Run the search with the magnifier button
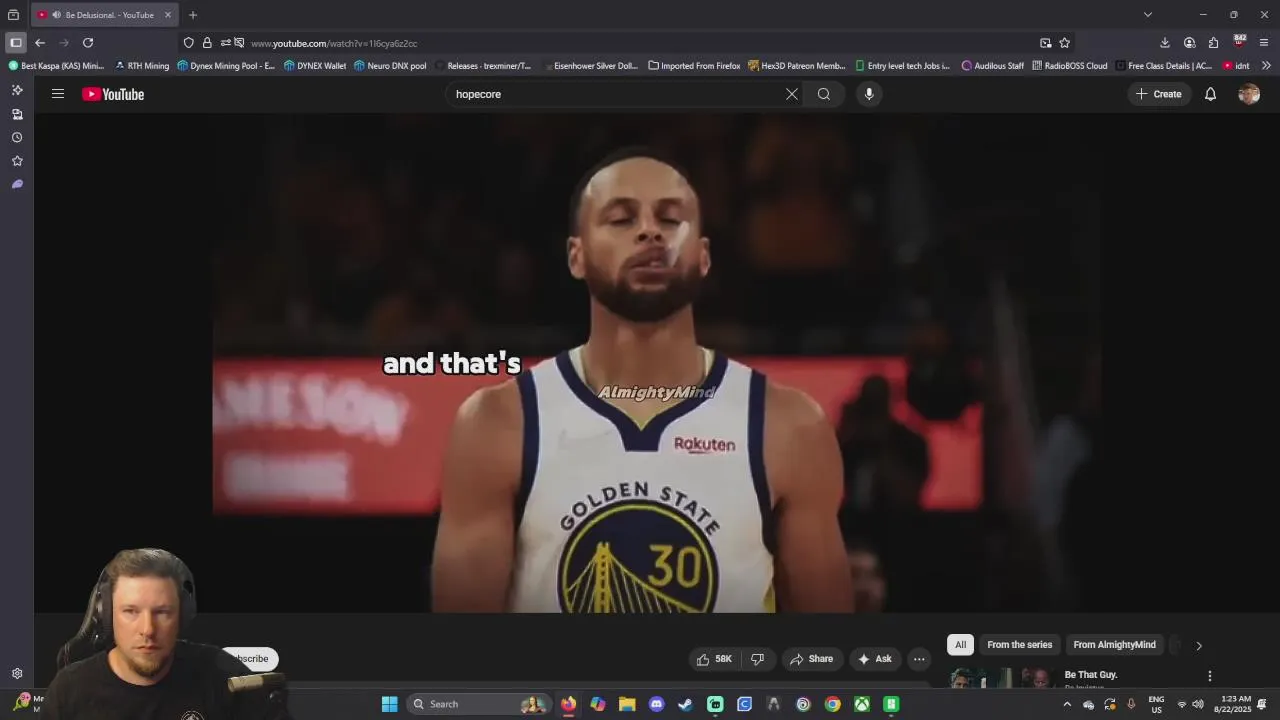 point(824,94)
